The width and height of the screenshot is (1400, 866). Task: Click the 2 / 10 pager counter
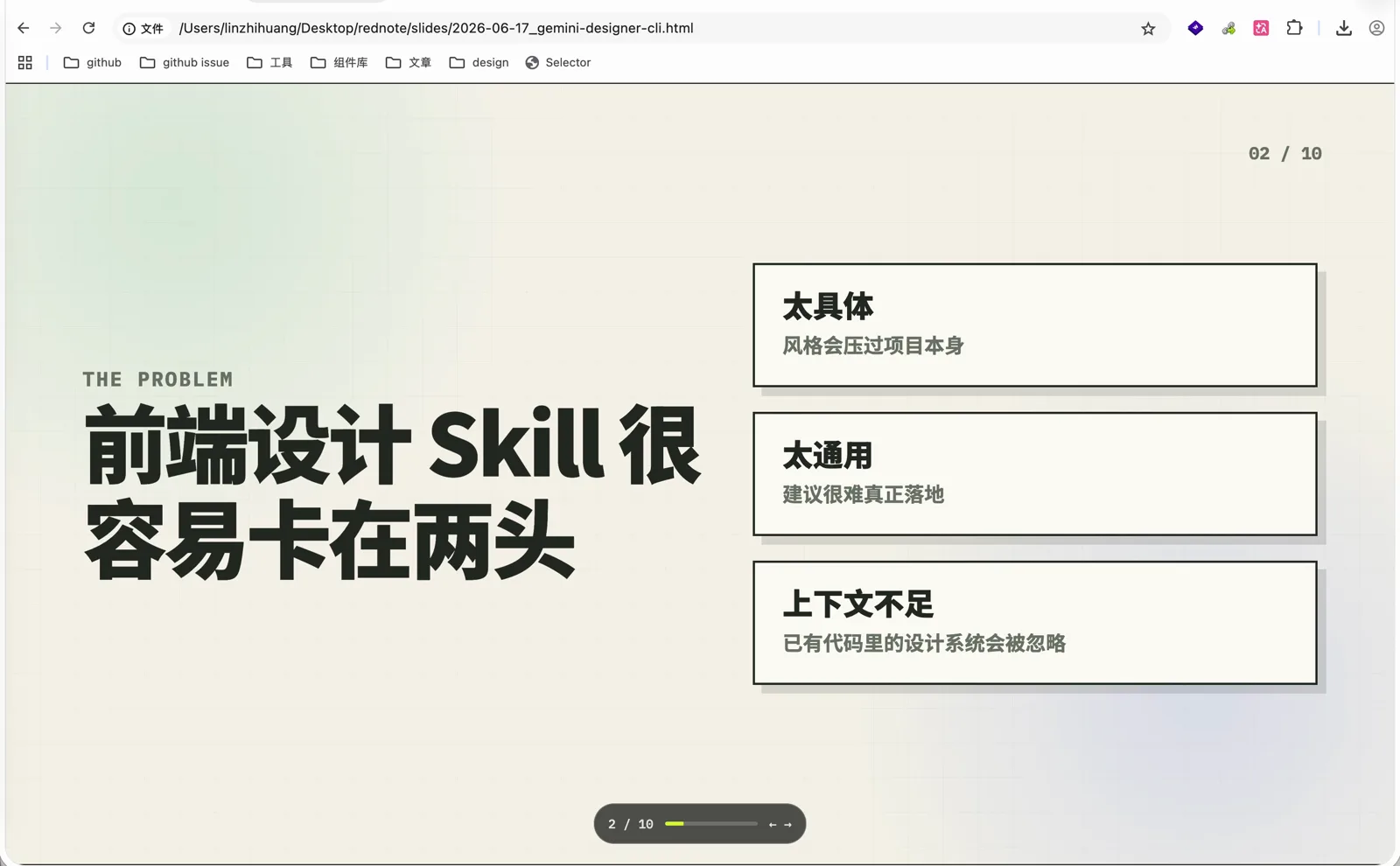pyautogui.click(x=631, y=824)
